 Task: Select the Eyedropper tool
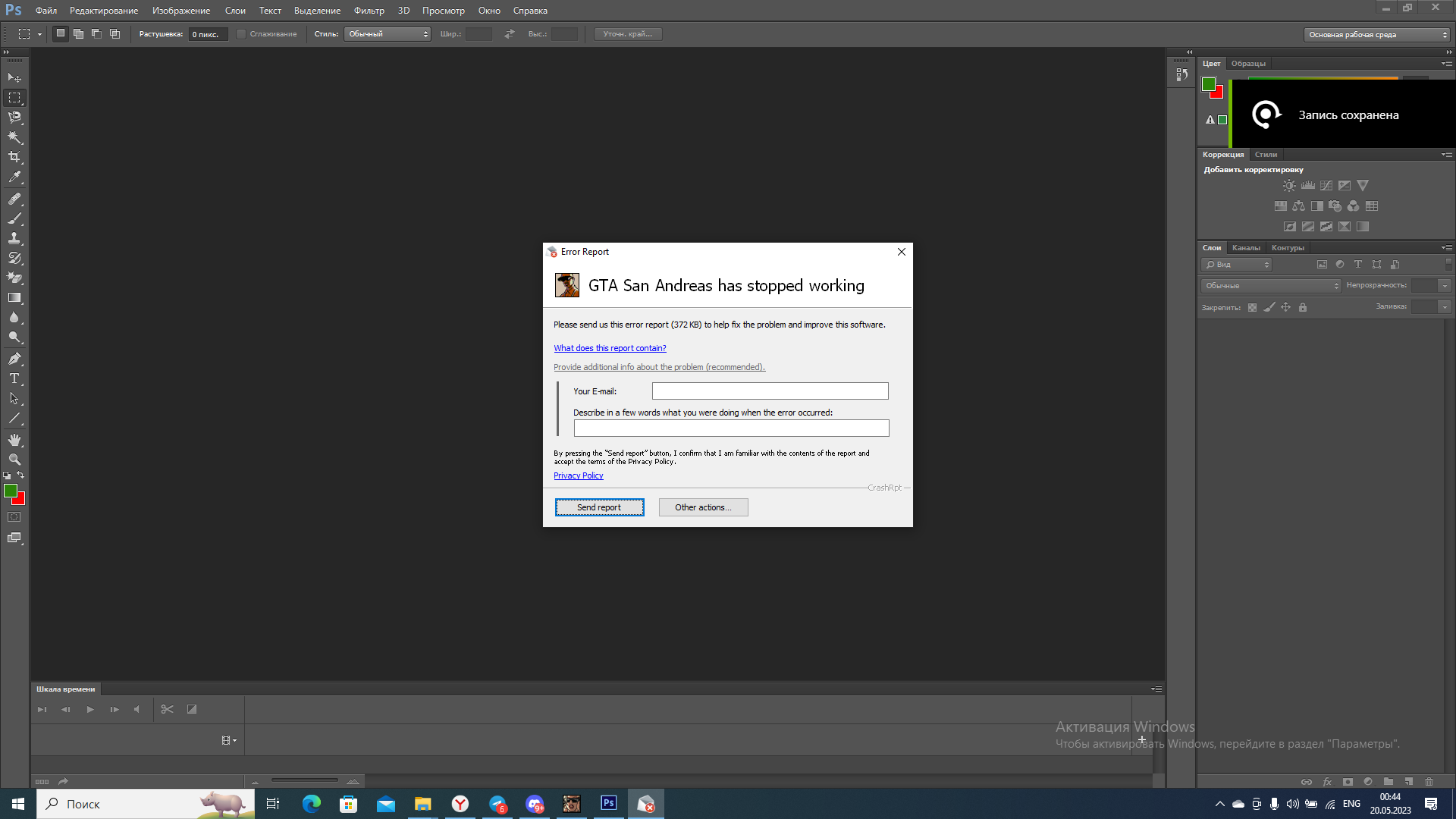pyautogui.click(x=14, y=177)
